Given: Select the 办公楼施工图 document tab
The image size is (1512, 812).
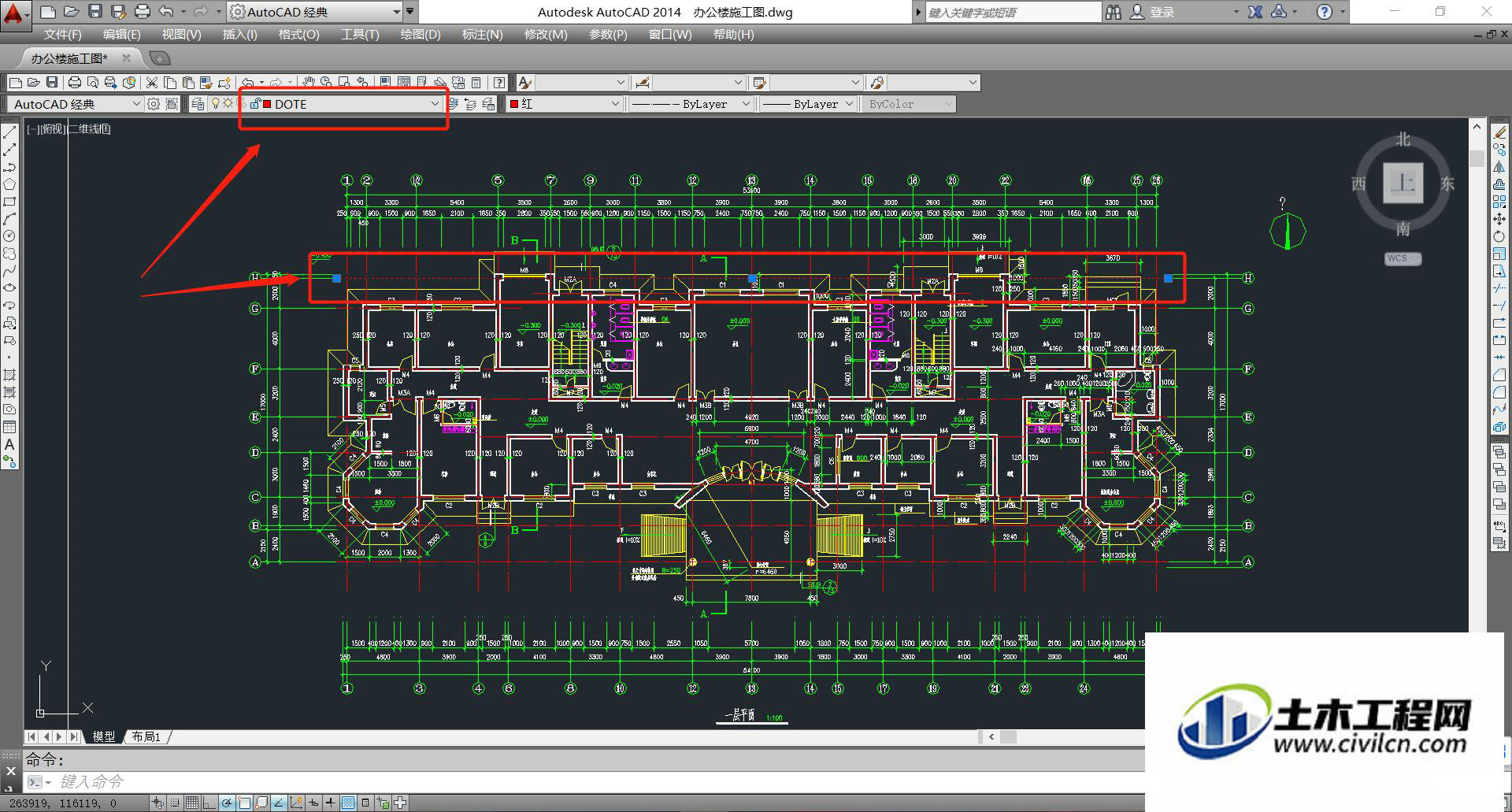Looking at the screenshot, I should tap(69, 58).
